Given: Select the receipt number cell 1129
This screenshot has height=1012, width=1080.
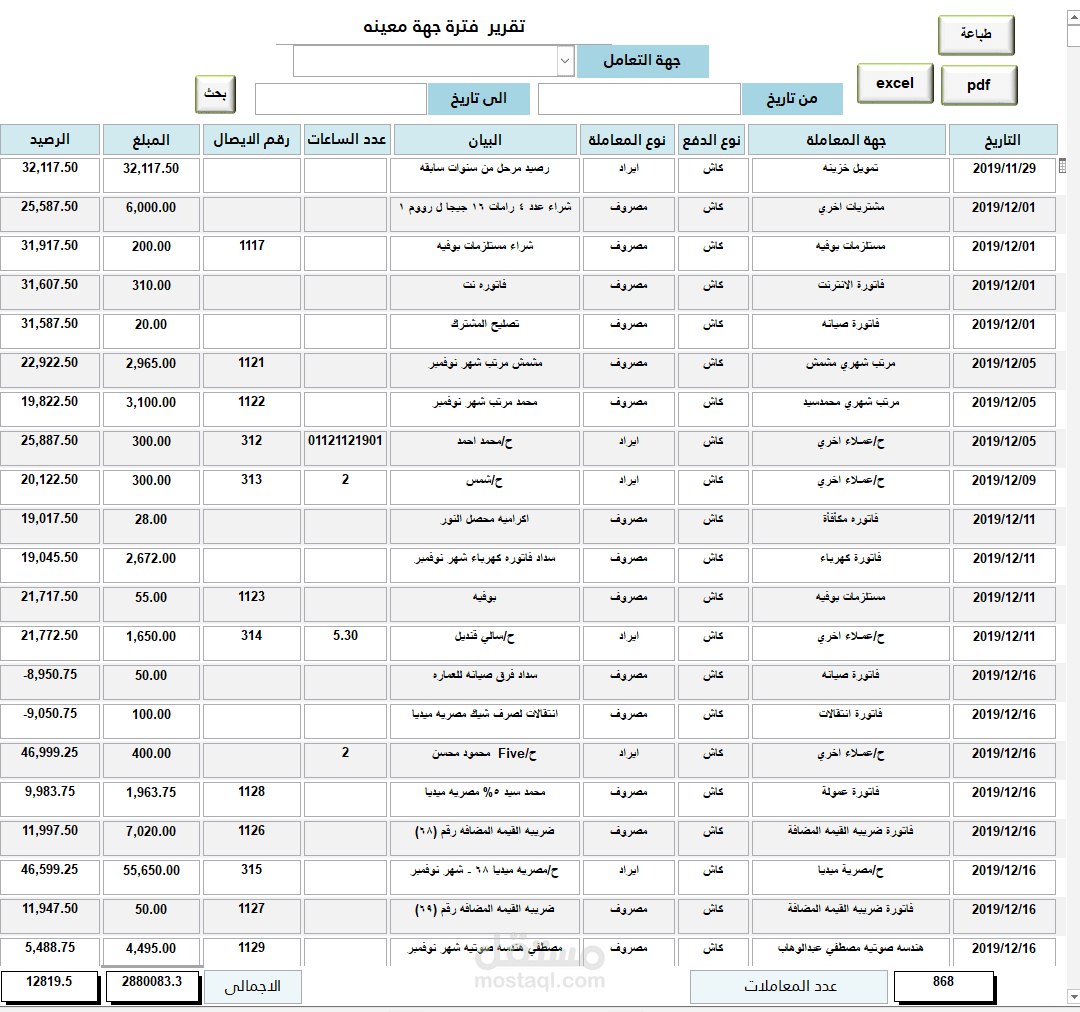Looking at the screenshot, I should 251,952.
